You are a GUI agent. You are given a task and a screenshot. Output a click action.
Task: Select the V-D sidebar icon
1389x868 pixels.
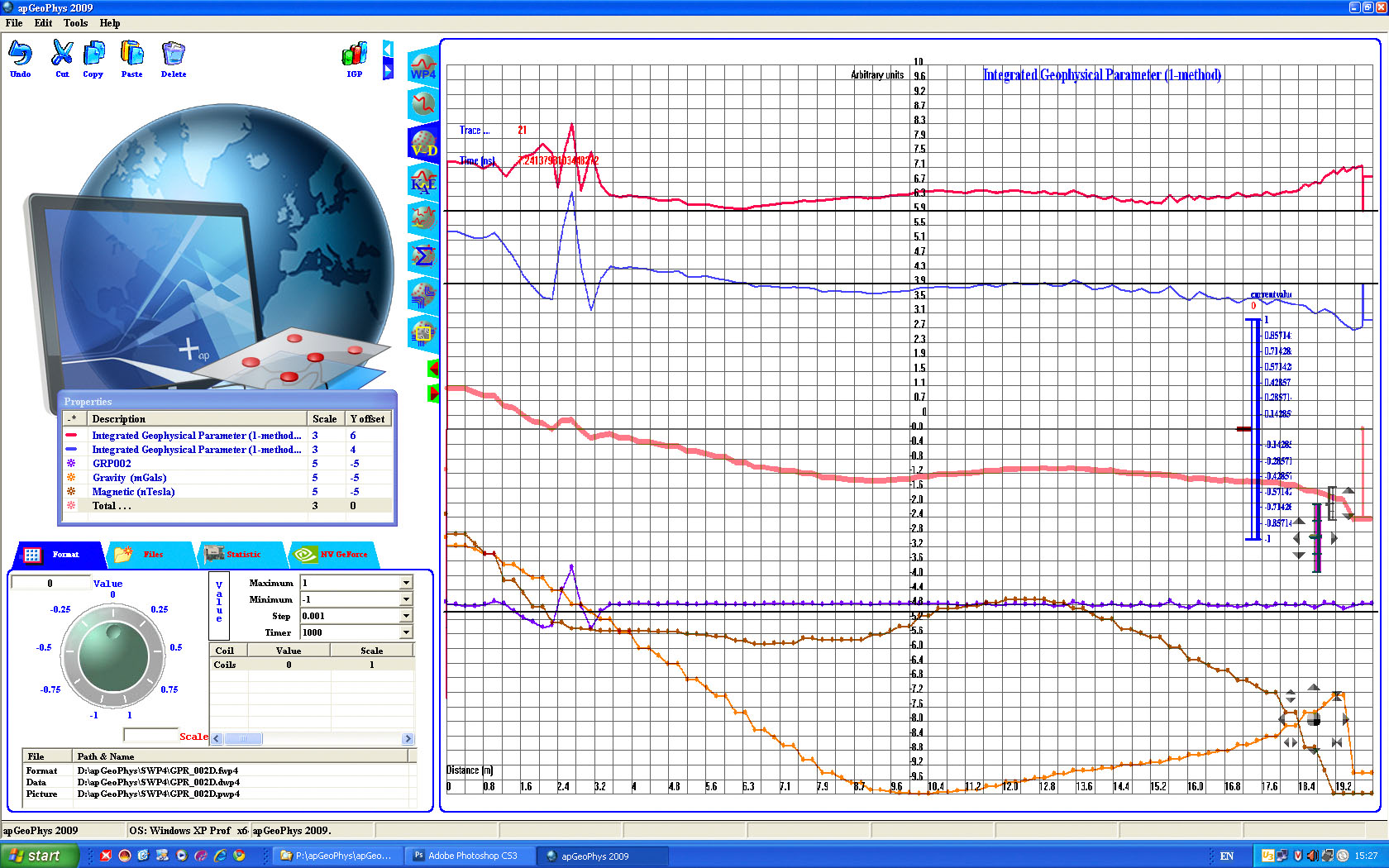(423, 143)
